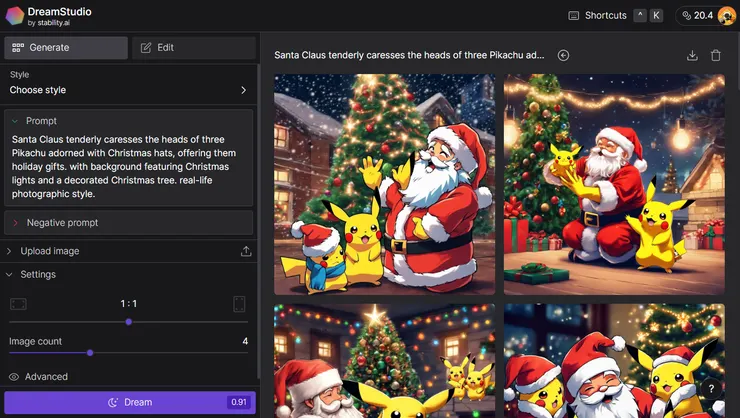Switch to the Generate tab
Image resolution: width=740 pixels, height=418 pixels.
point(66,48)
